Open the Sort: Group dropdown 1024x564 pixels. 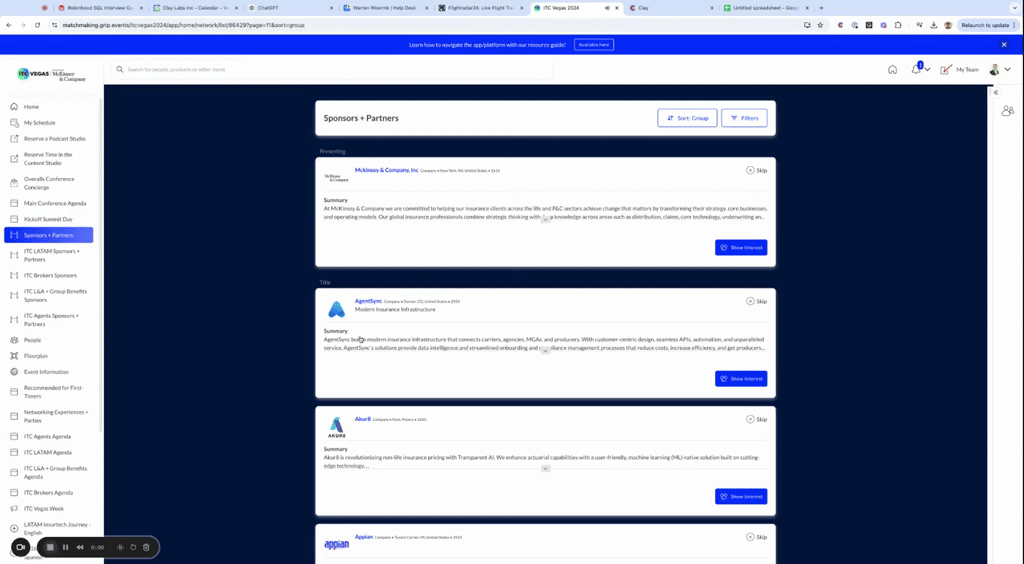click(x=687, y=118)
